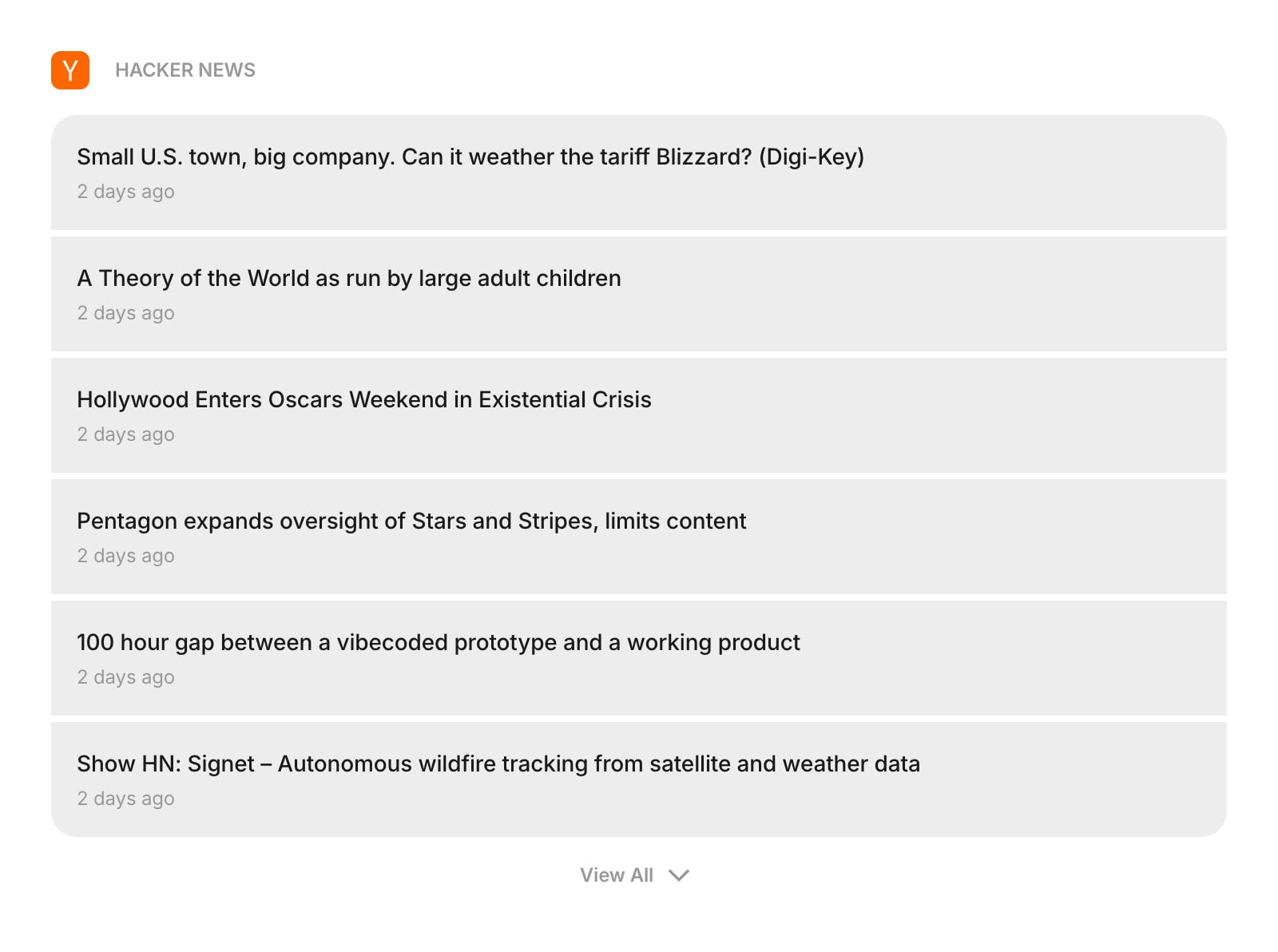Click the orange Y Hacker News logo
The width and height of the screenshot is (1278, 952).
(x=69, y=69)
